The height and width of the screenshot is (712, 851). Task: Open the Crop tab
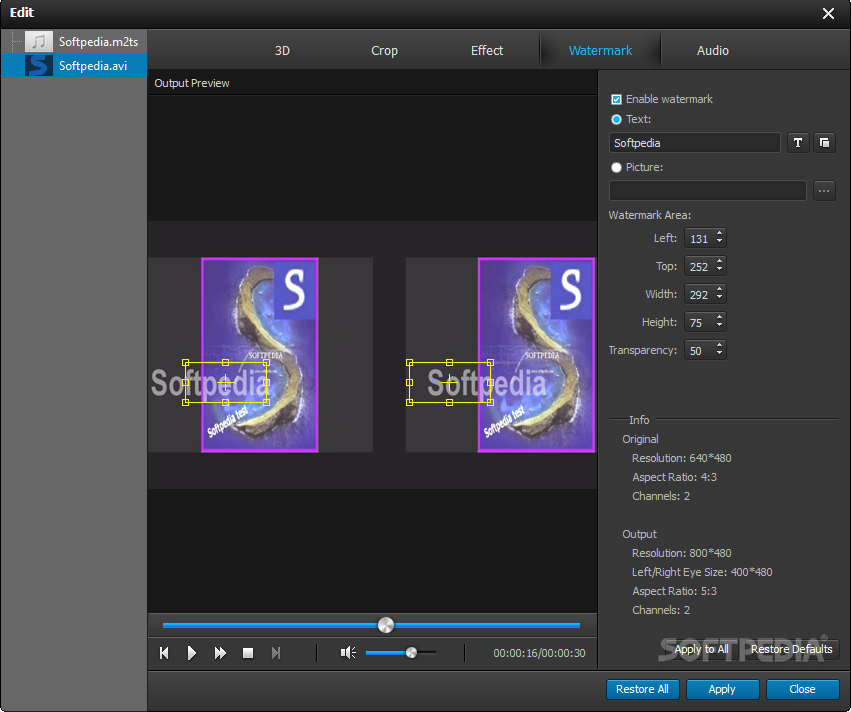[384, 50]
